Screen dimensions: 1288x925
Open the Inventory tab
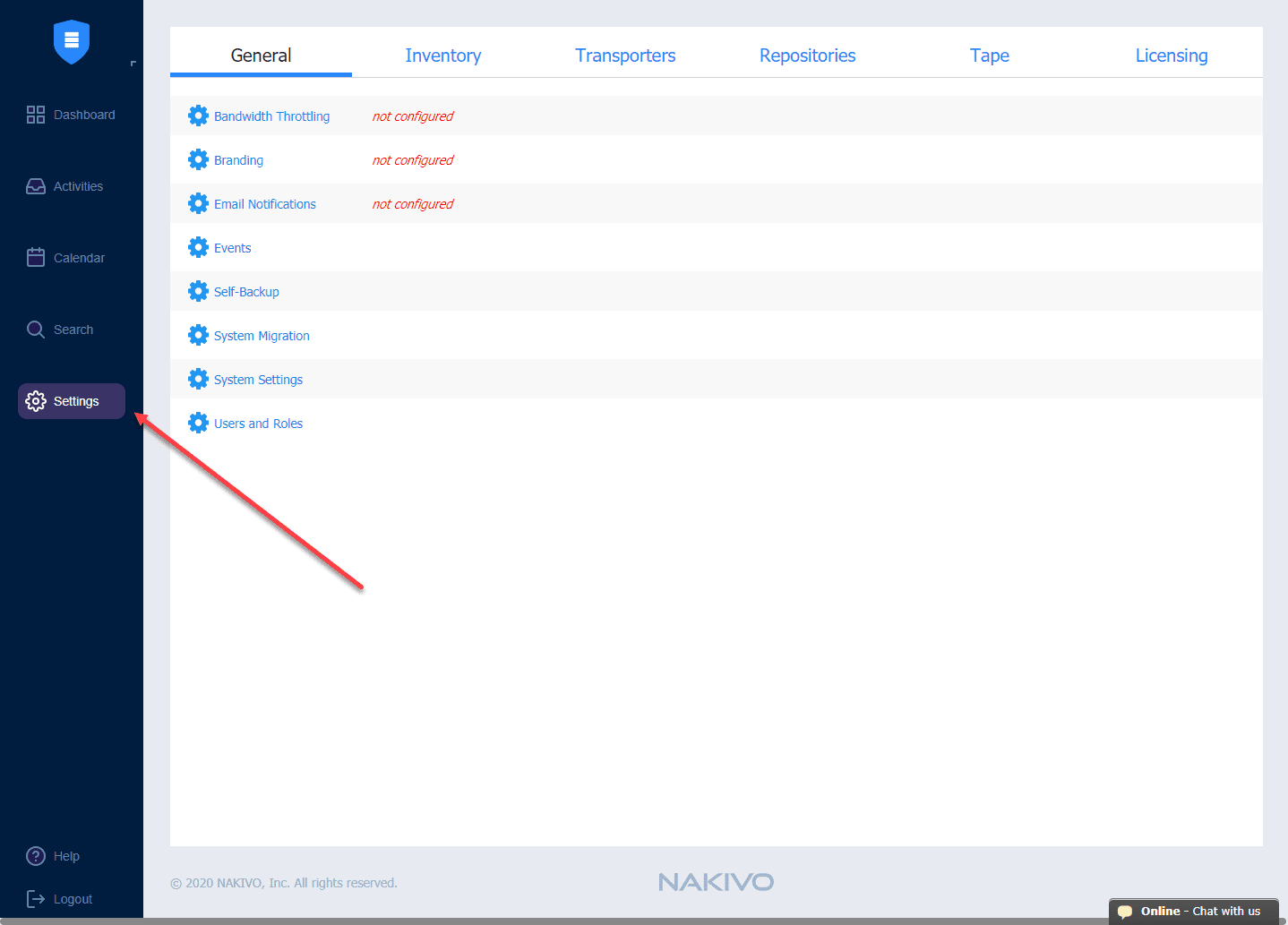443,56
